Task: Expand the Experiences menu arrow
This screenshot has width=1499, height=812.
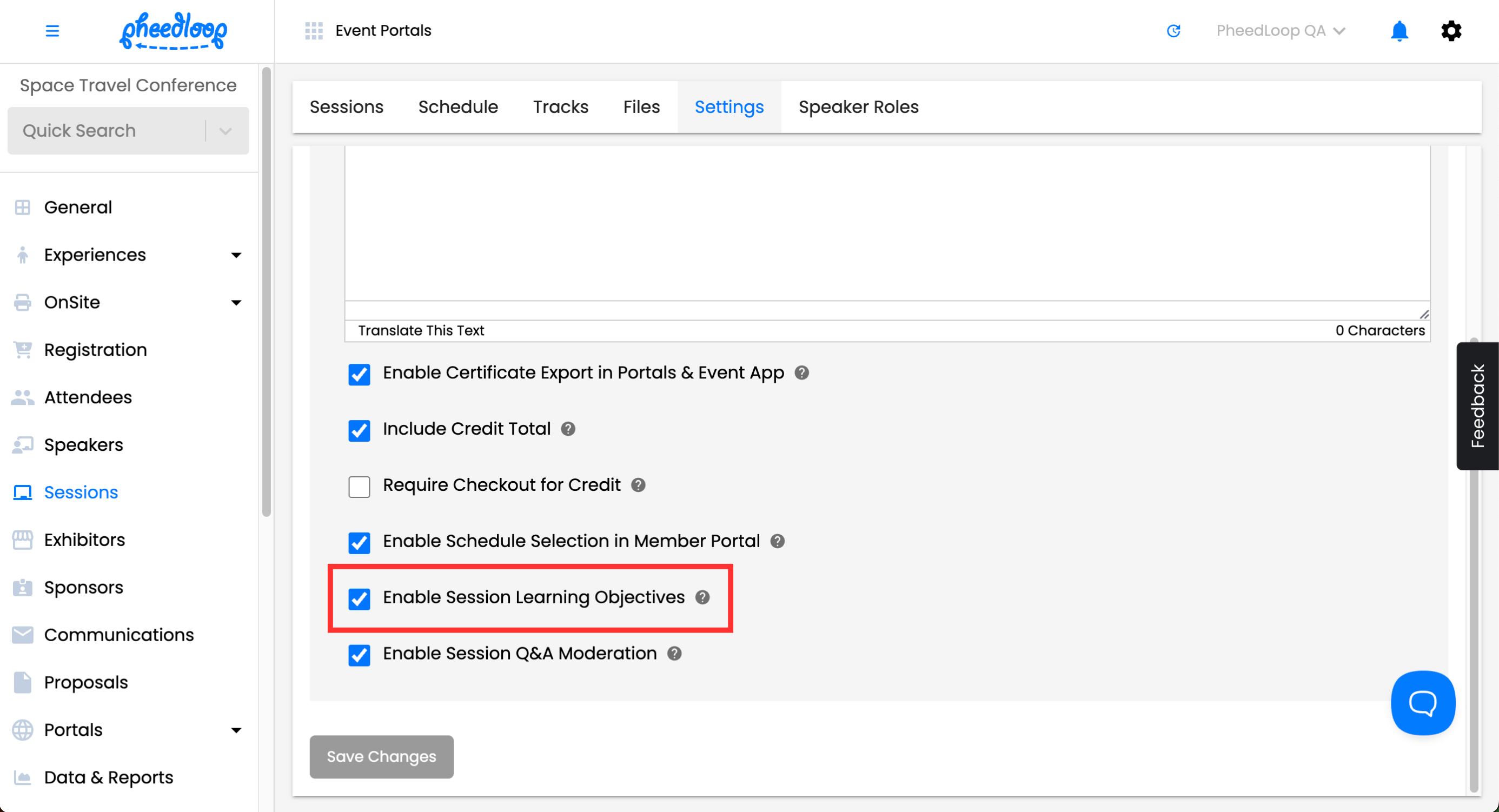Action: 236,255
